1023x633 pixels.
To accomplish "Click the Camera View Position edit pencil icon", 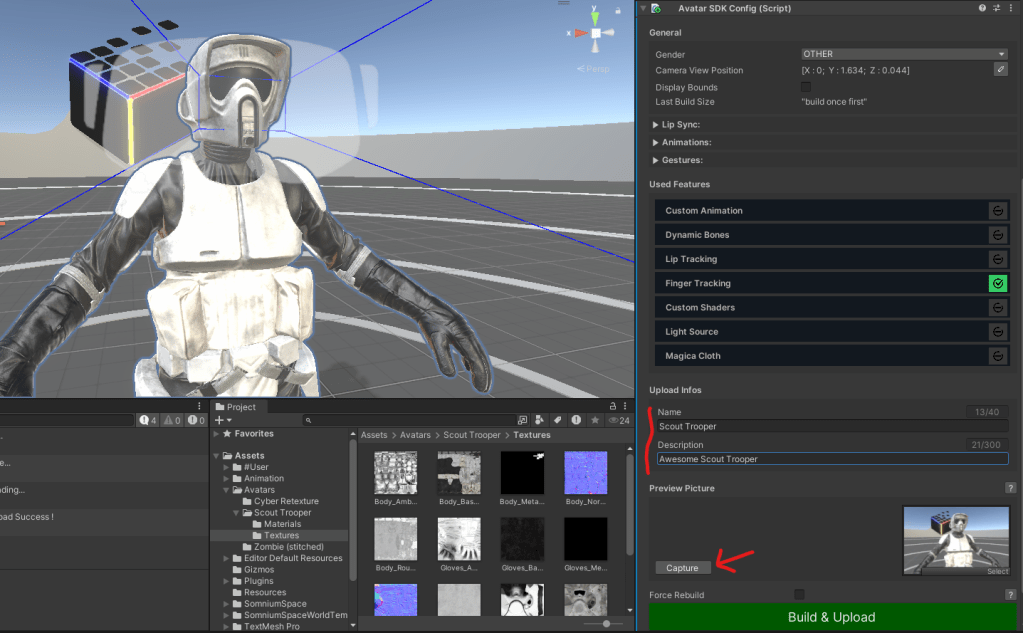I will coord(1000,70).
